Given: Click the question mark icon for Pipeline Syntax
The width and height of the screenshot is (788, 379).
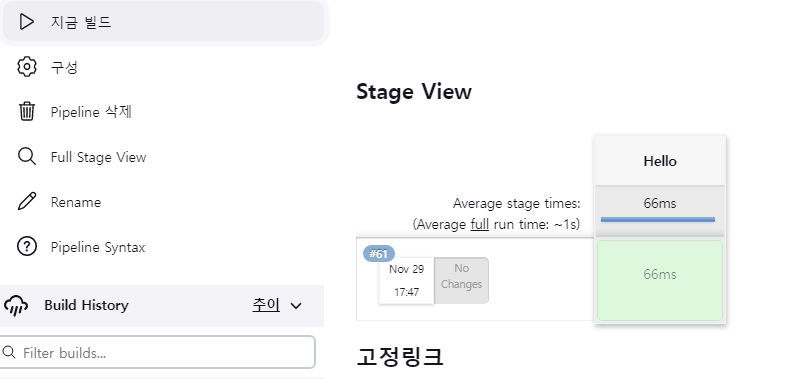Looking at the screenshot, I should pos(27,247).
